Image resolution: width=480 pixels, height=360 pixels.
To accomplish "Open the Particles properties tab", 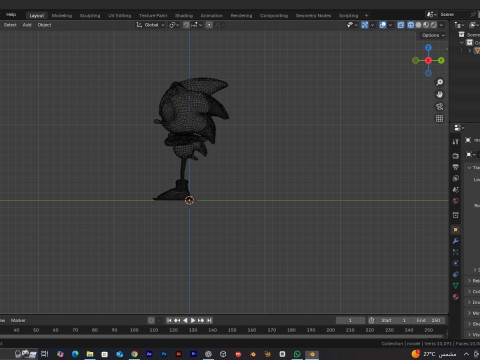I will pyautogui.click(x=455, y=252).
